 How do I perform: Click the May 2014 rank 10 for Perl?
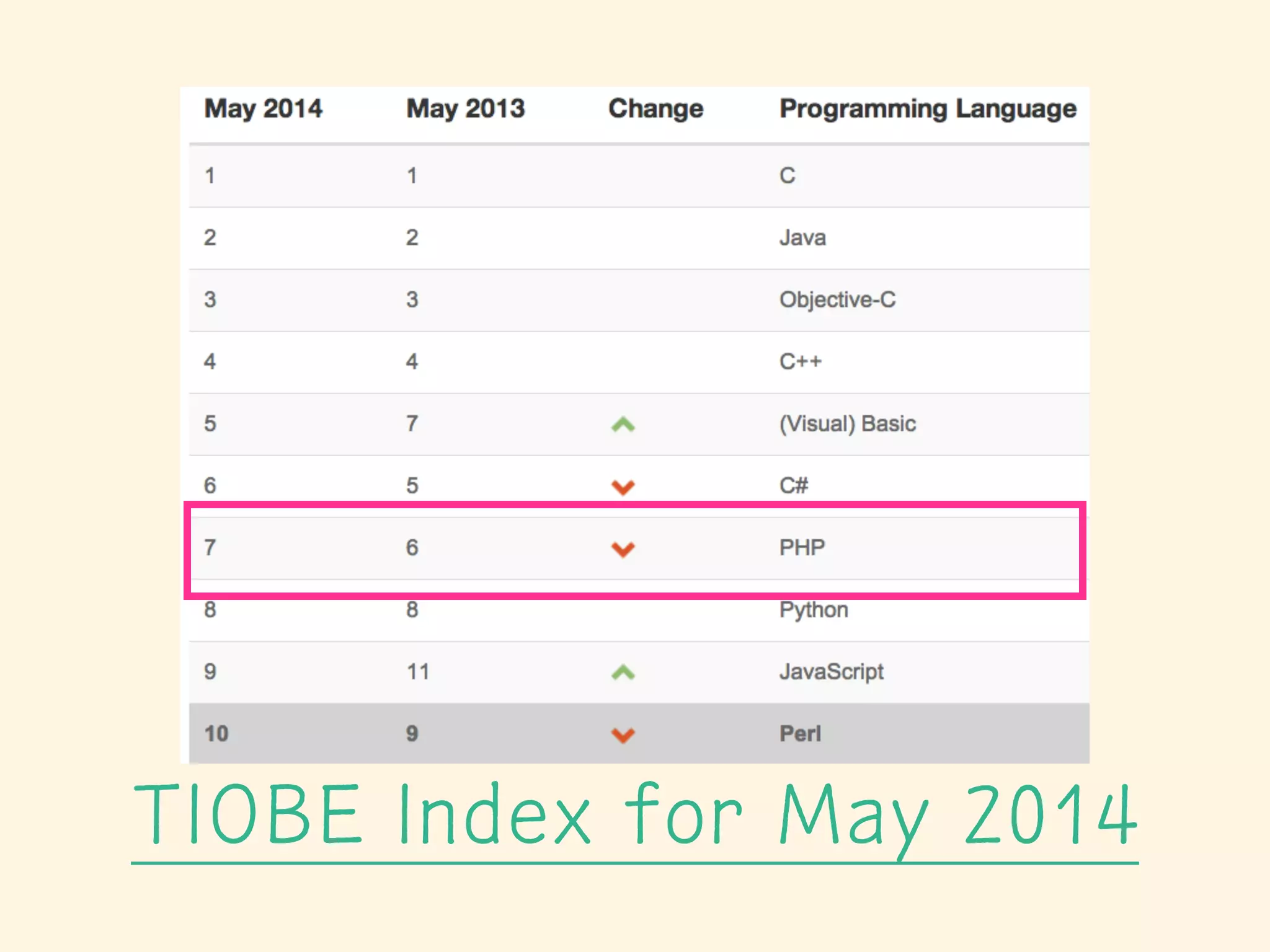click(216, 734)
